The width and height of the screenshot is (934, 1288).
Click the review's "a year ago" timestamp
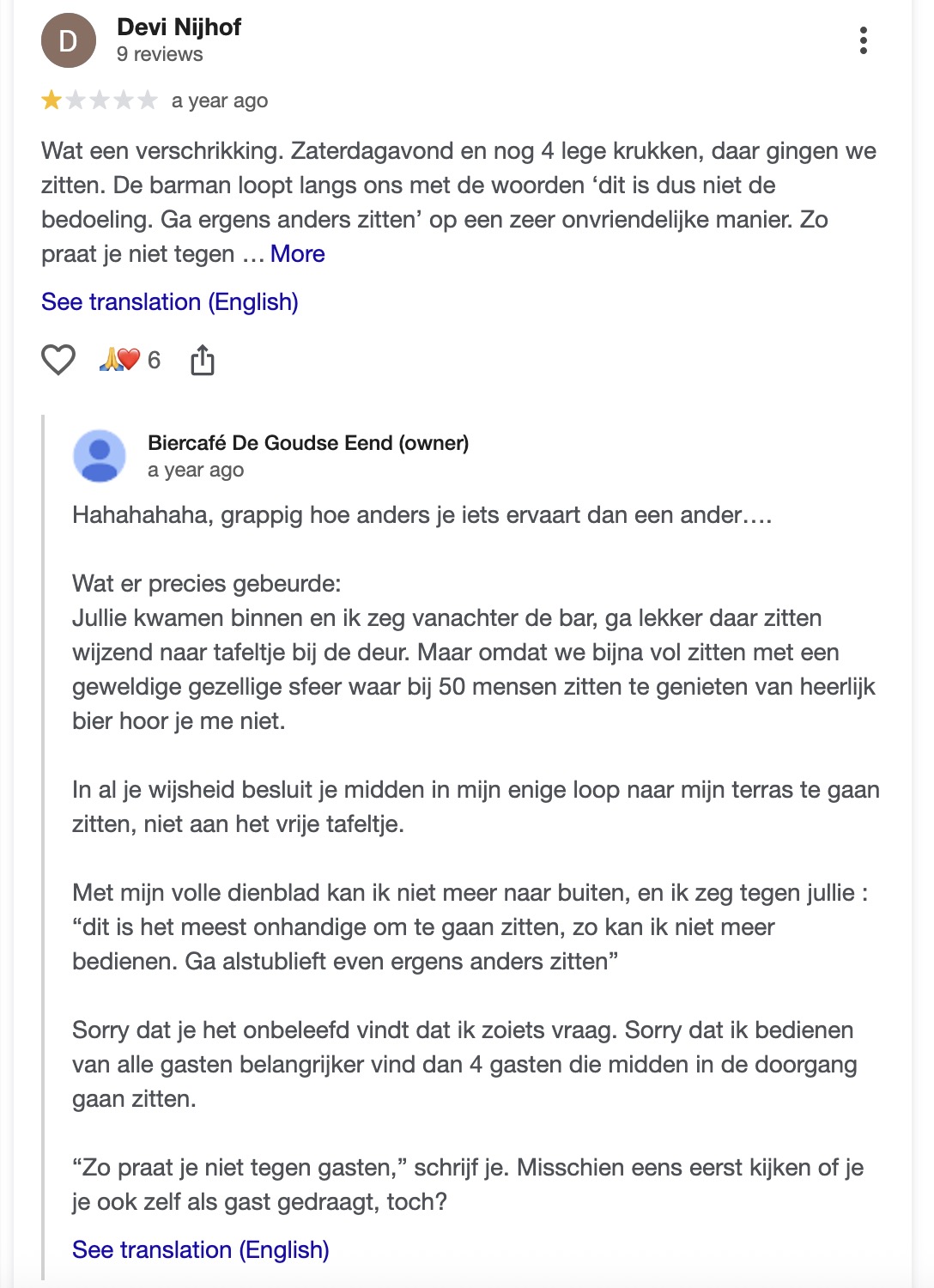tap(220, 101)
